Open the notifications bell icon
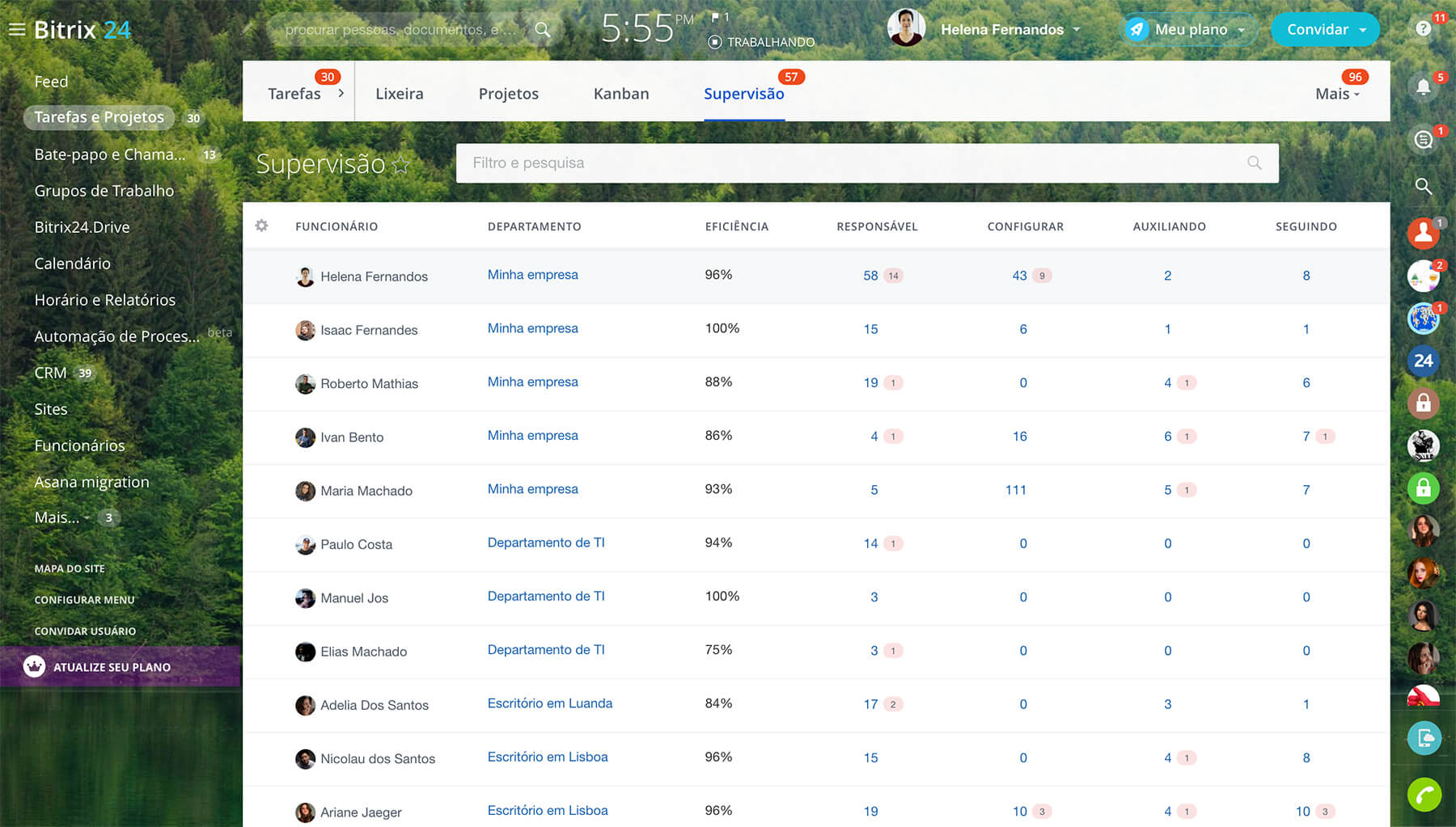 pyautogui.click(x=1423, y=87)
